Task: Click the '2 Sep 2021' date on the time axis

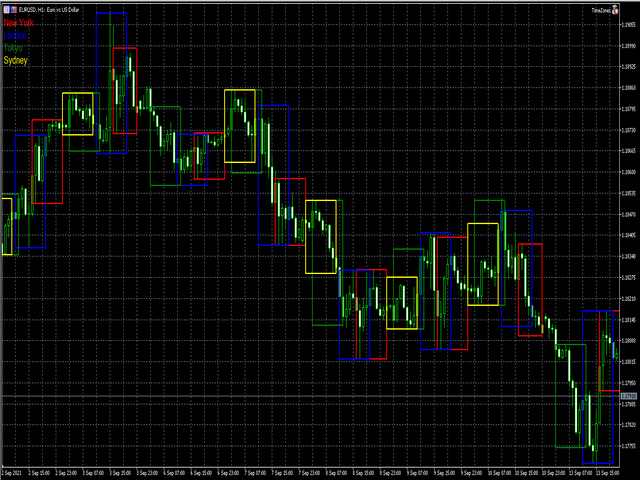Action: [11, 473]
